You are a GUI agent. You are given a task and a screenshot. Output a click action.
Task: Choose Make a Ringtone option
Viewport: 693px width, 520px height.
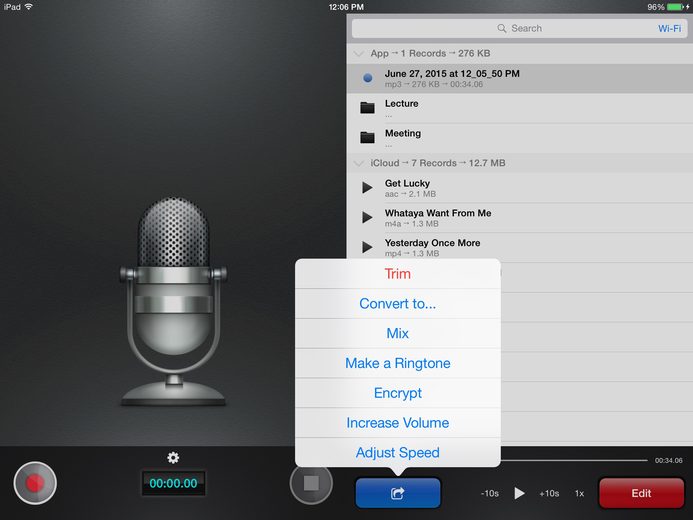(398, 363)
